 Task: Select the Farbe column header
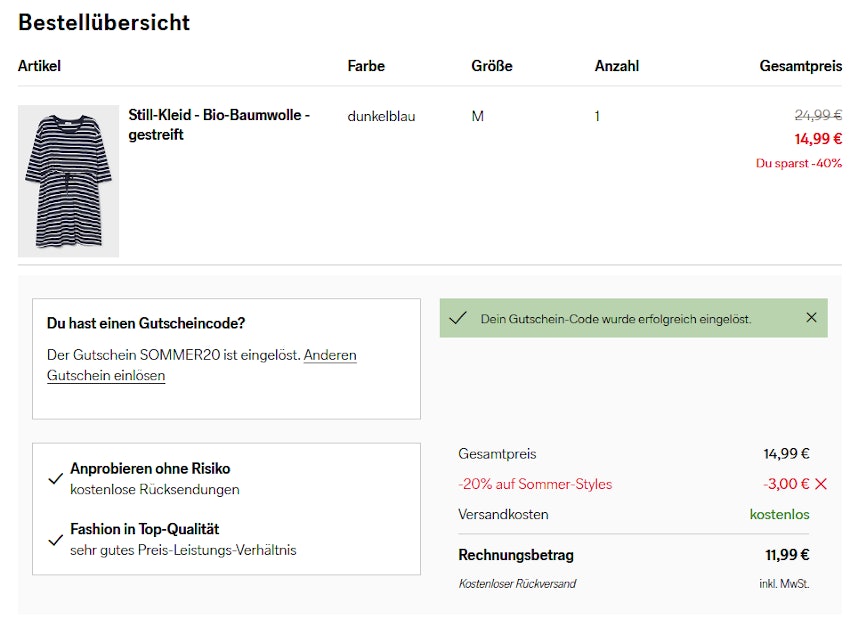(x=366, y=66)
